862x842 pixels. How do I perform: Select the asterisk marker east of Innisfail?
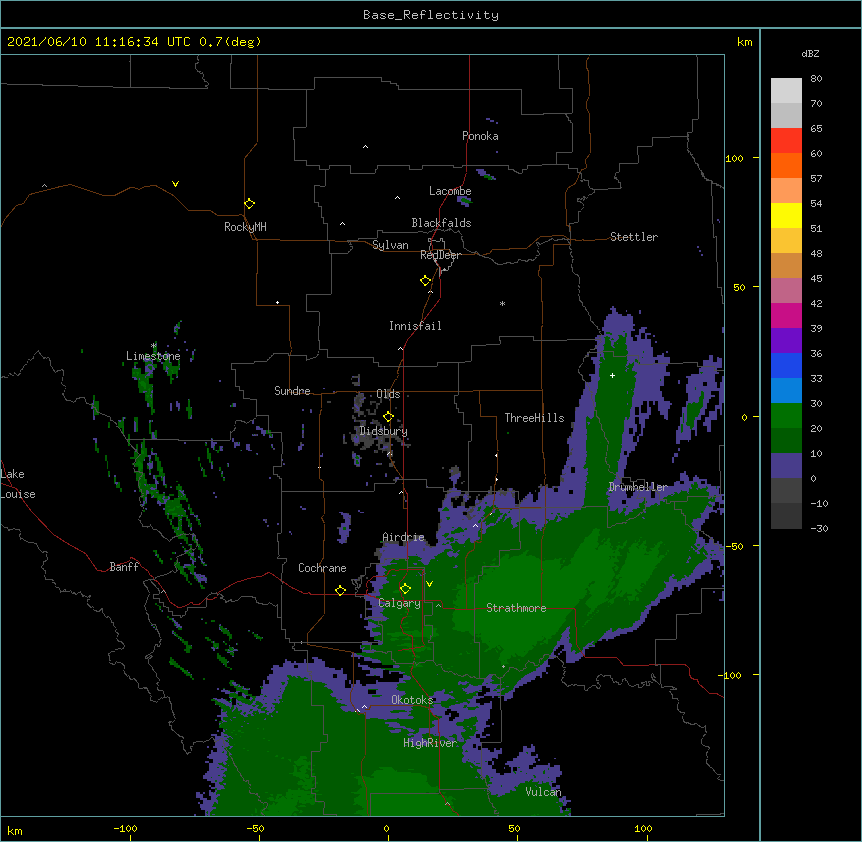click(502, 303)
